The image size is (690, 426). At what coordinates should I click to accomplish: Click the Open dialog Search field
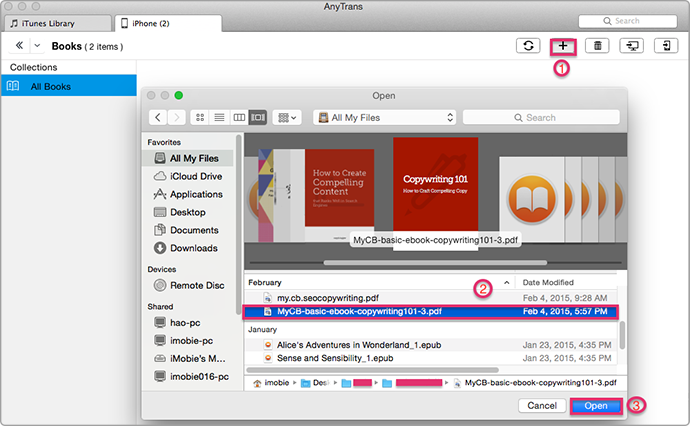tap(541, 118)
